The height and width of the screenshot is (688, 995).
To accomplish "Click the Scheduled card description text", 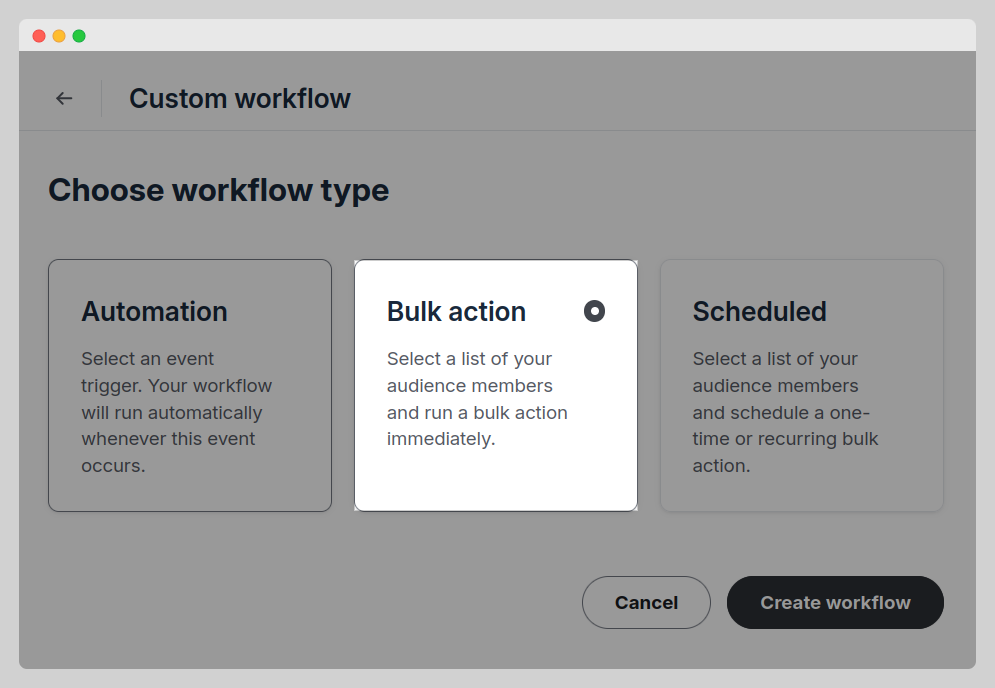I will pos(786,412).
